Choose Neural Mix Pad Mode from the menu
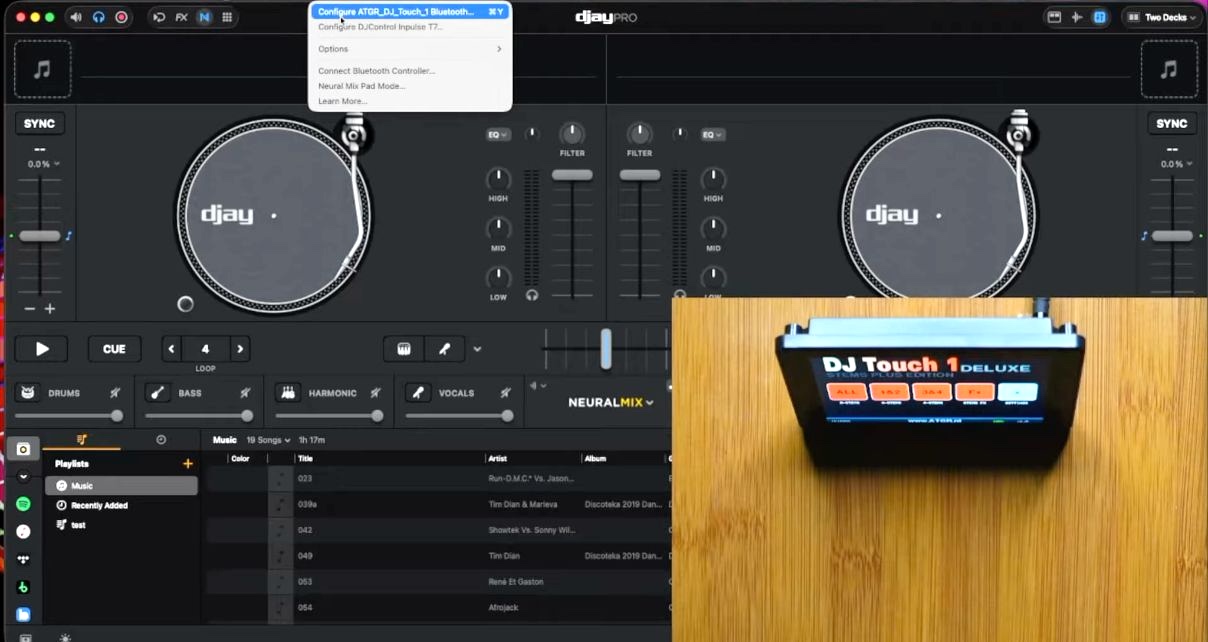This screenshot has height=642, width=1208. click(364, 86)
